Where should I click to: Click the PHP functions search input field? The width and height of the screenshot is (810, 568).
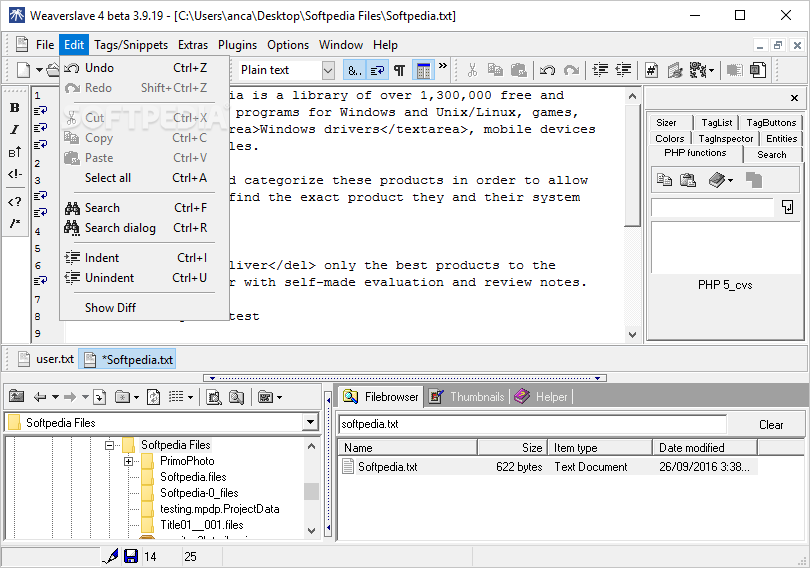tap(712, 207)
